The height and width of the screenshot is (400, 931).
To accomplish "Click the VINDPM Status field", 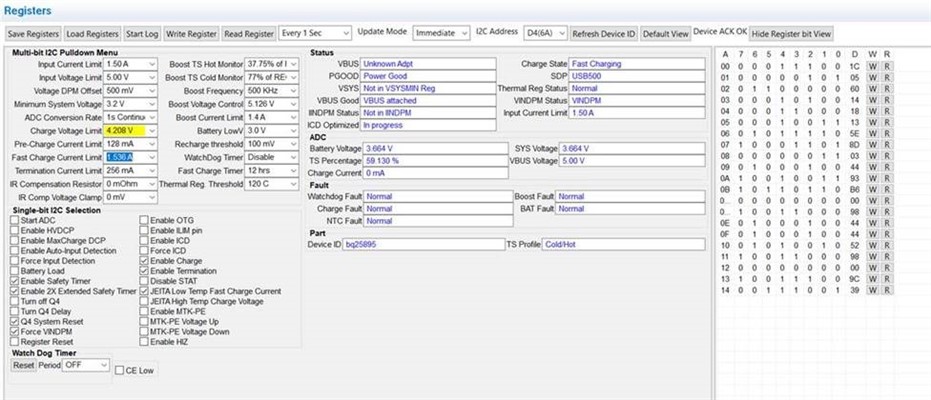I will [637, 100].
